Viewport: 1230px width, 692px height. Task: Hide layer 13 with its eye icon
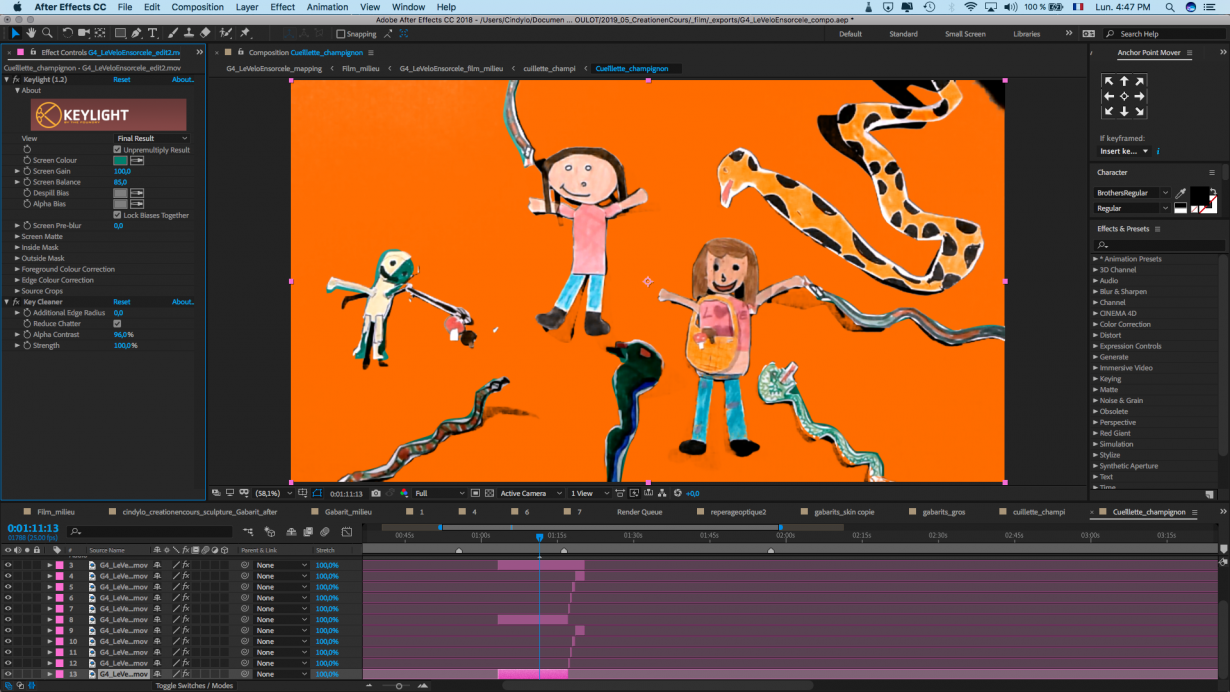point(8,674)
